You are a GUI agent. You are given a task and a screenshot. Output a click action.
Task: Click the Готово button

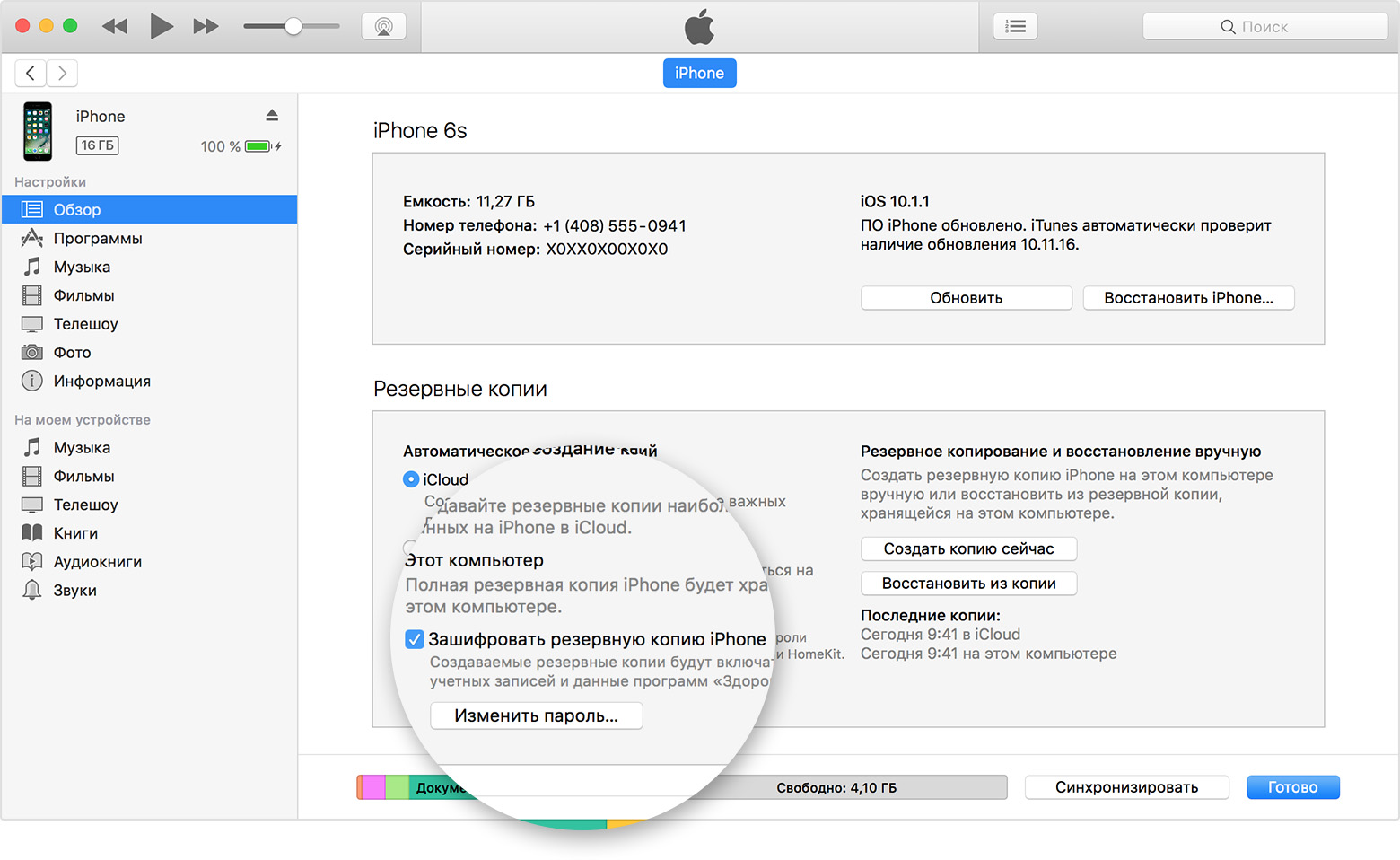click(x=1293, y=787)
